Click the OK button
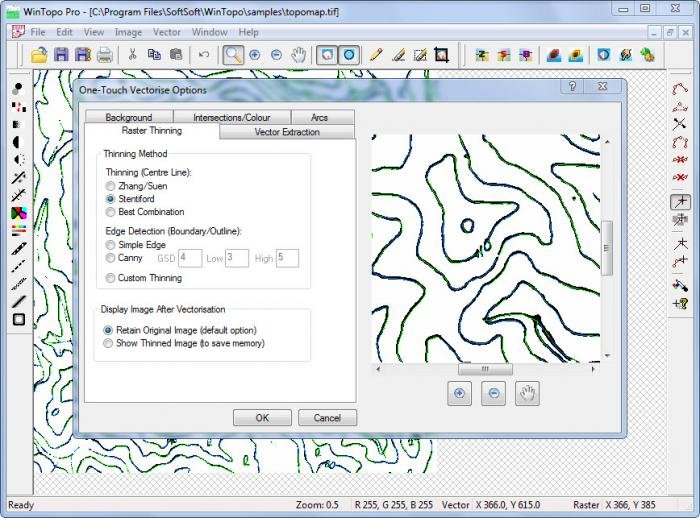The width and height of the screenshot is (700, 518). (262, 418)
